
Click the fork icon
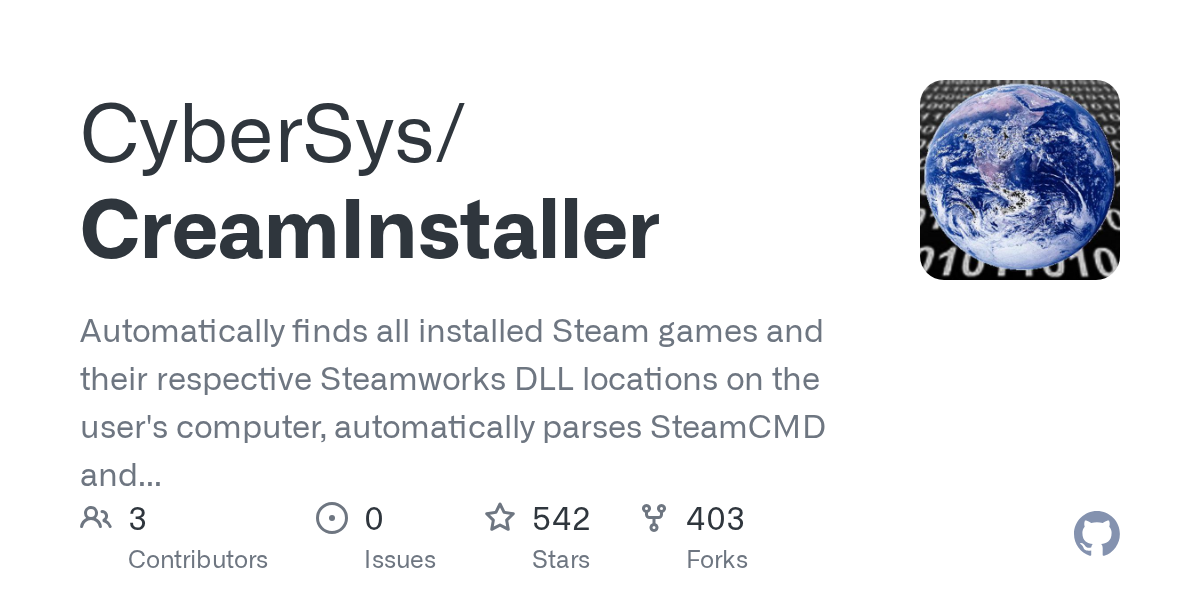[654, 518]
